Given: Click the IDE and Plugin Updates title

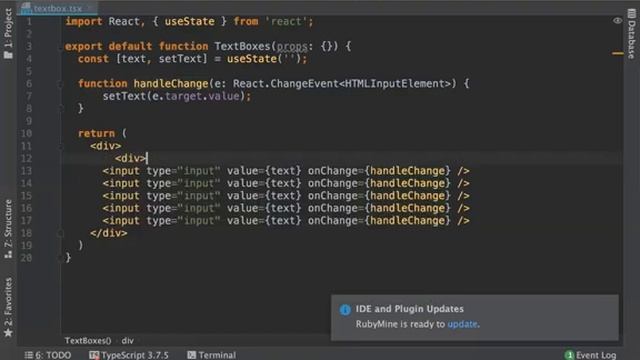Looking at the screenshot, I should [x=409, y=309].
